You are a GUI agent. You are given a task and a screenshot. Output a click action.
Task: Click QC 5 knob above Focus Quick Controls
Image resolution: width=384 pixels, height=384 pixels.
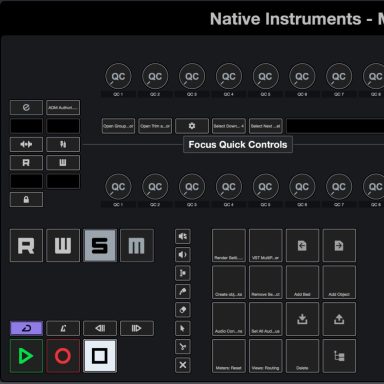[265, 76]
